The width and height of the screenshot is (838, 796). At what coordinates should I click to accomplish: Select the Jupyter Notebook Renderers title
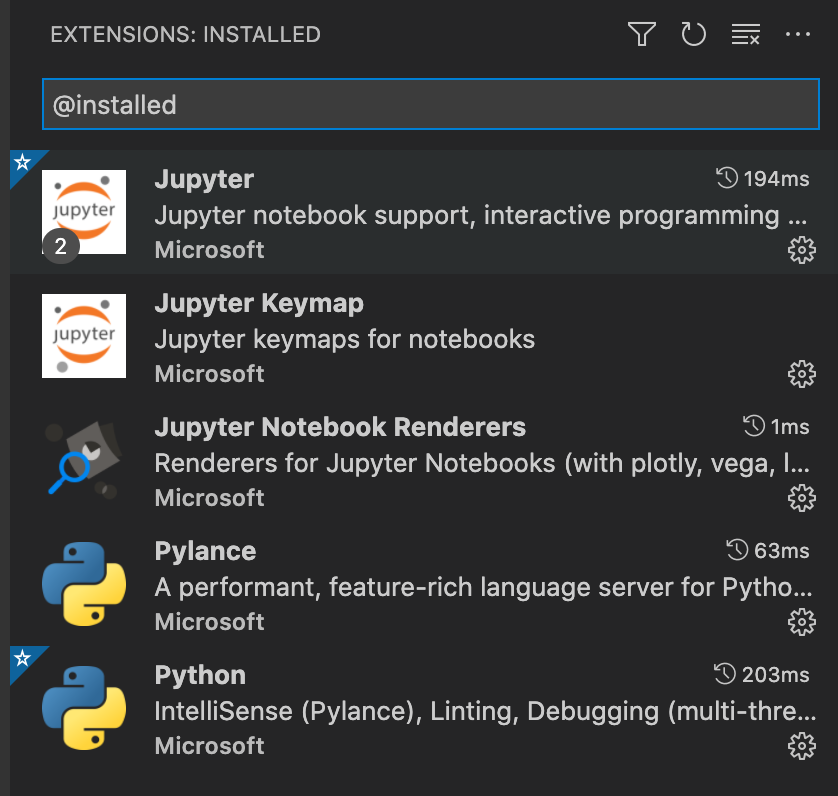[x=340, y=427]
